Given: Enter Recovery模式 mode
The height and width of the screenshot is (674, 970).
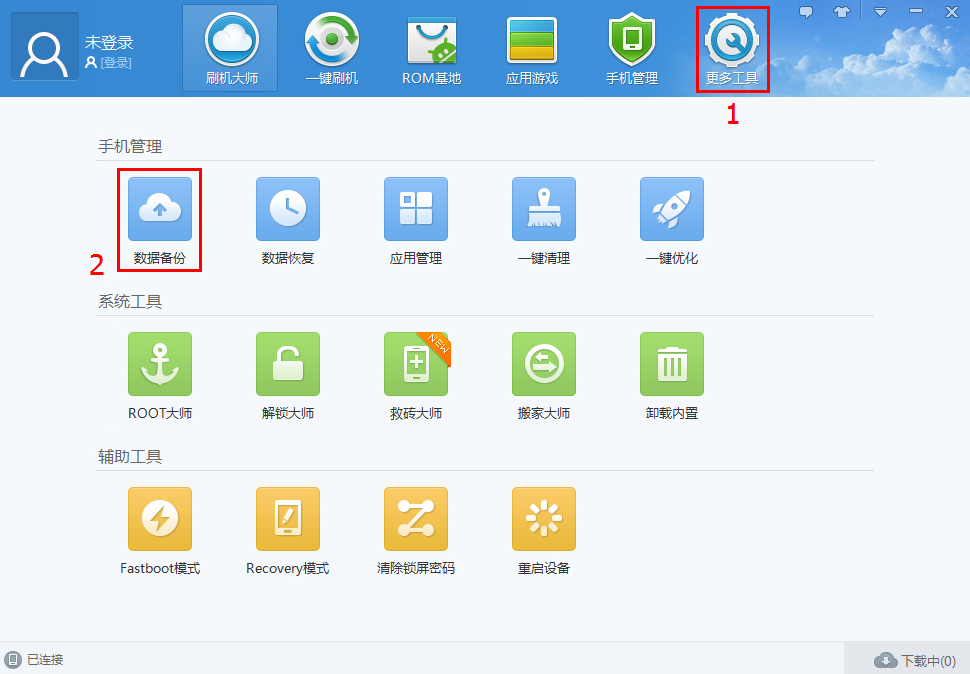Looking at the screenshot, I should click(287, 519).
